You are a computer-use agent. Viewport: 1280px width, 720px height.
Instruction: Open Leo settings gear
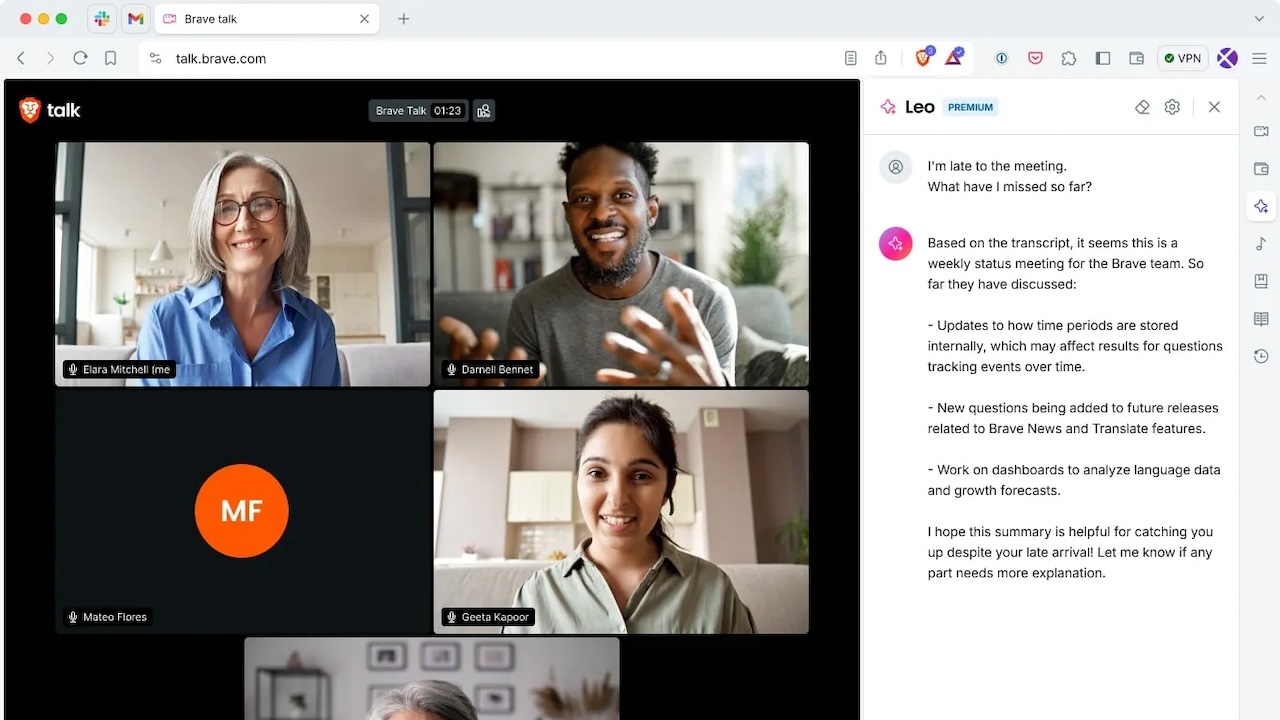[1172, 107]
